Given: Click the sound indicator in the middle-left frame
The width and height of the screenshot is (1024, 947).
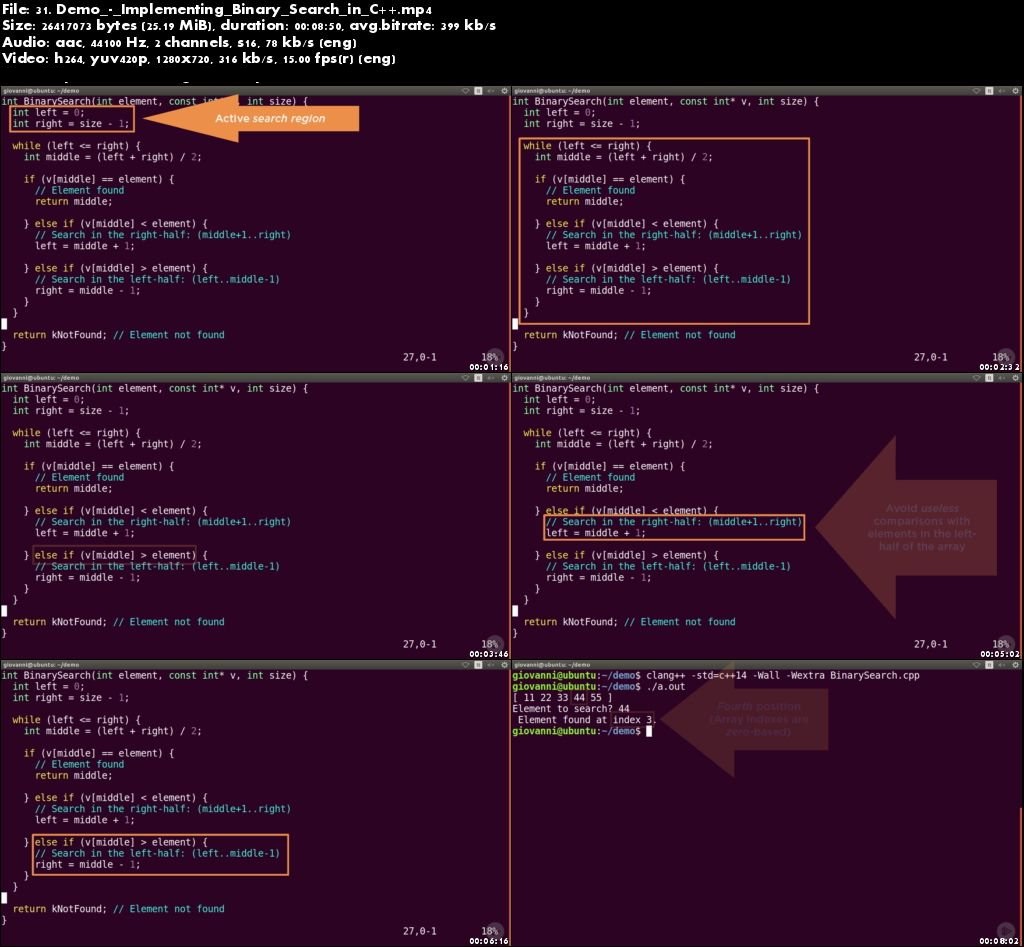Looking at the screenshot, I should click(x=491, y=377).
